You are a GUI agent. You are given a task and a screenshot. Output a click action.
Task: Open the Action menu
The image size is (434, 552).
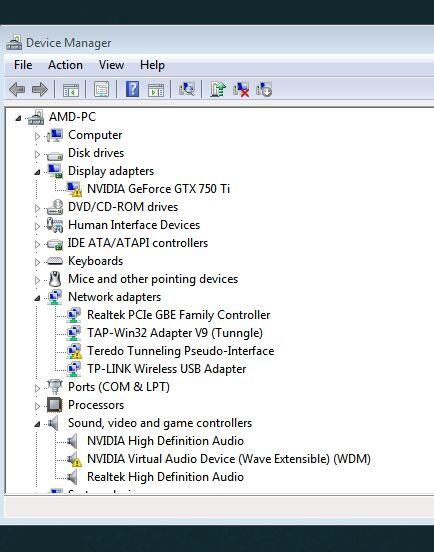pyautogui.click(x=65, y=65)
